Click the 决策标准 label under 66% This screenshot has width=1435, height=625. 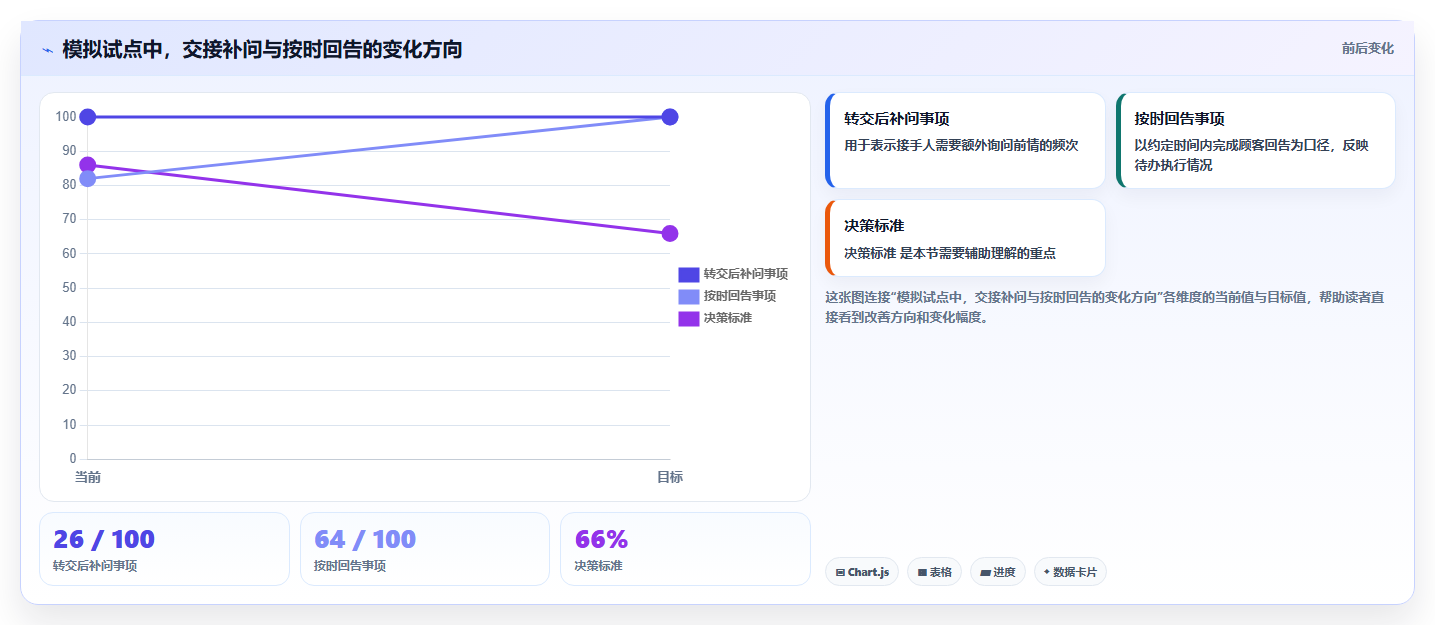pyautogui.click(x=598, y=566)
